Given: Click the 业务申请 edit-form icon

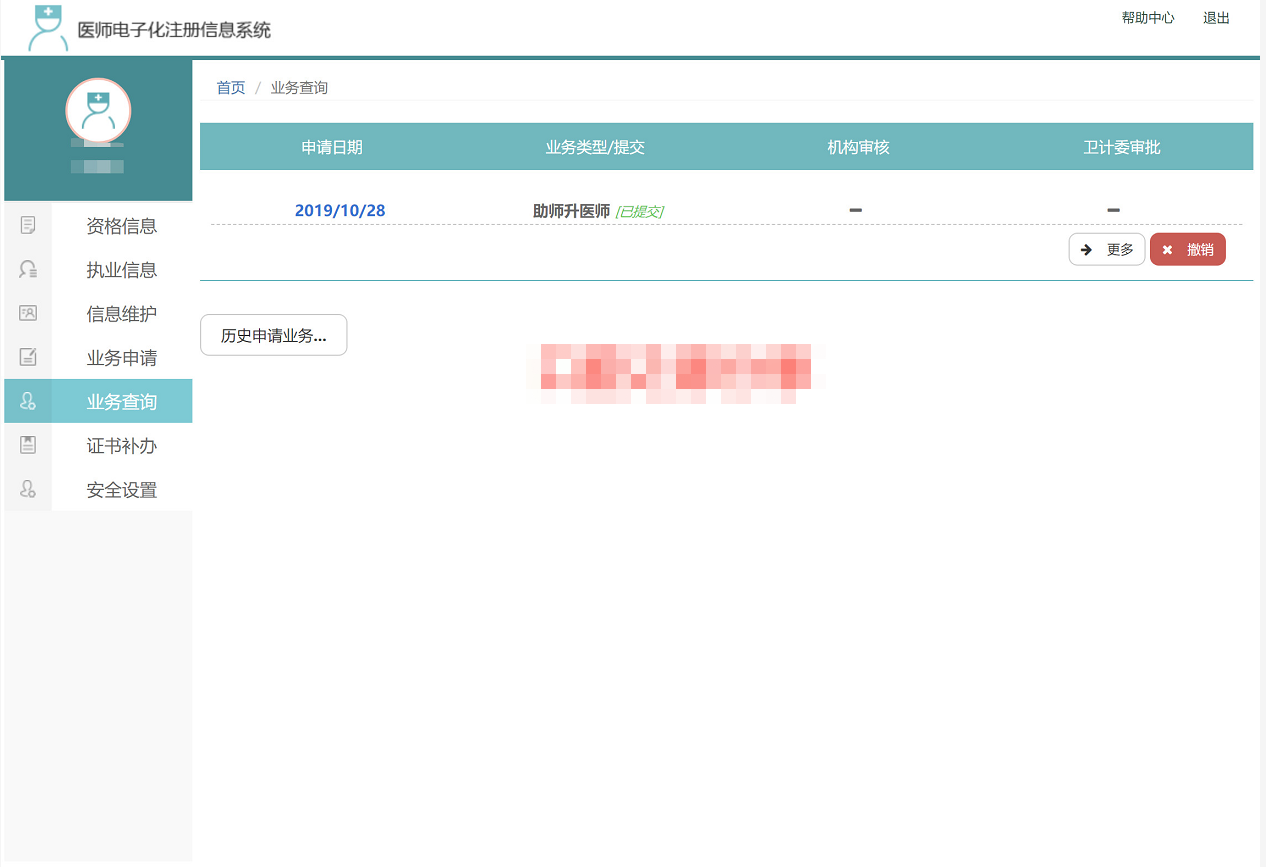Looking at the screenshot, I should pyautogui.click(x=28, y=357).
